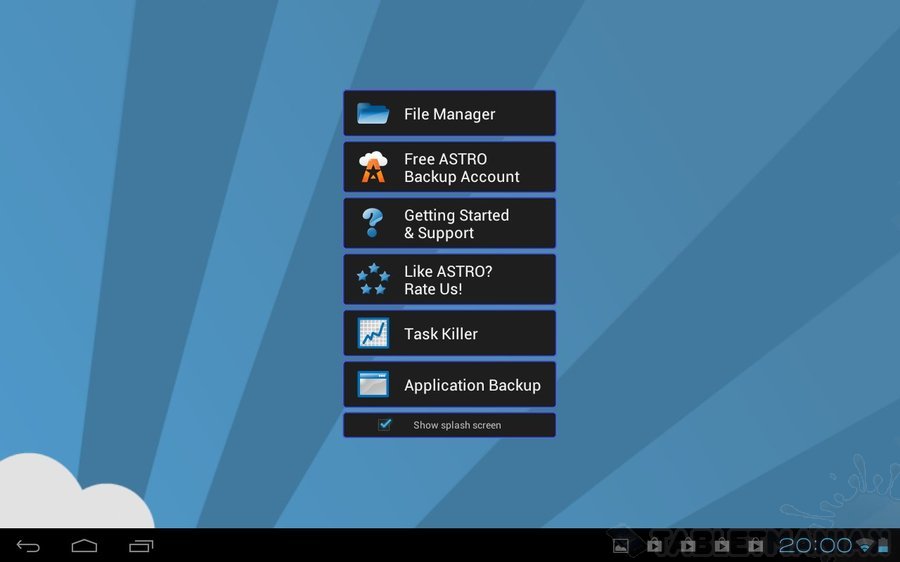Viewport: 900px width, 562px height.
Task: Click the Application Backup window icon
Action: (x=373, y=384)
